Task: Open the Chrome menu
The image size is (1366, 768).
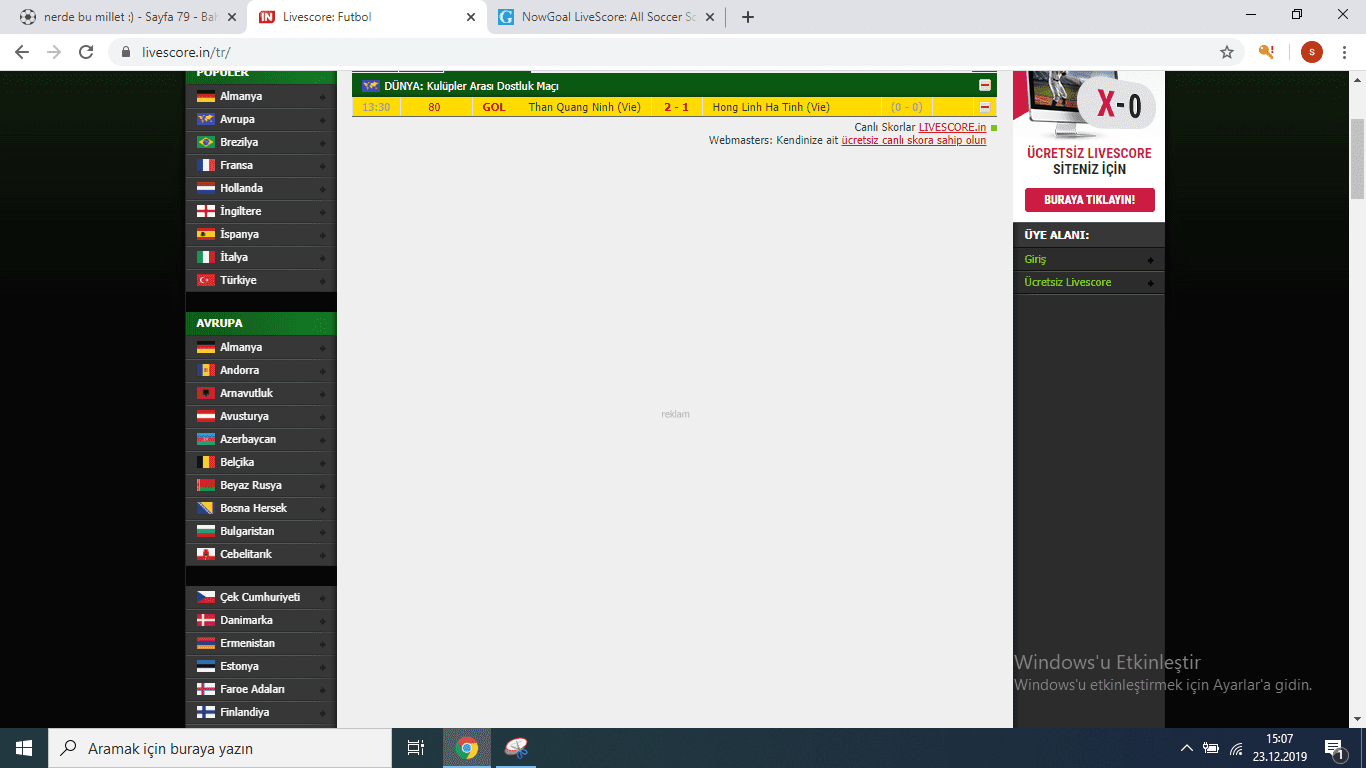Action: (1343, 52)
